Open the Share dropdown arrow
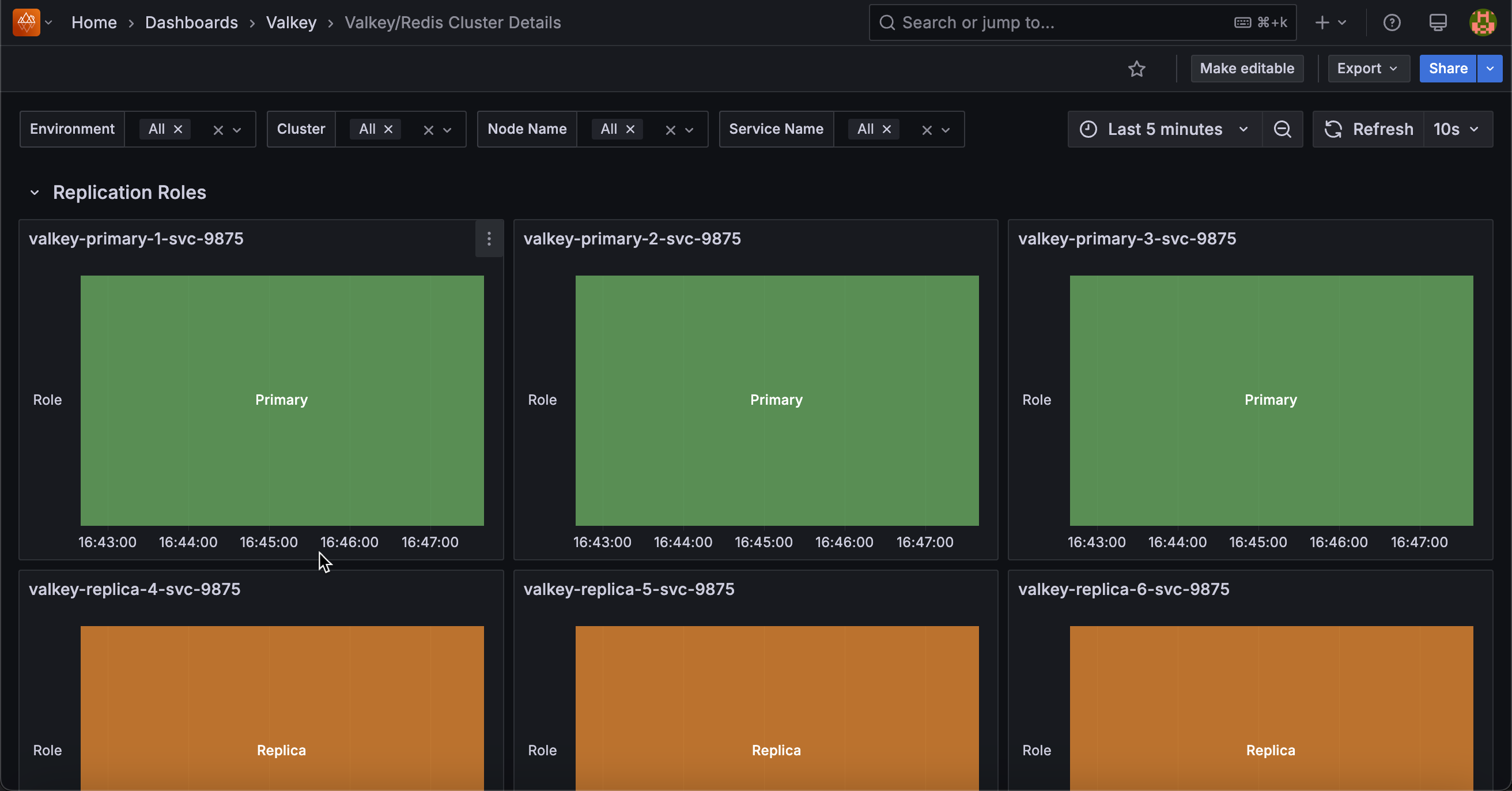This screenshot has width=1512, height=791. click(x=1490, y=69)
